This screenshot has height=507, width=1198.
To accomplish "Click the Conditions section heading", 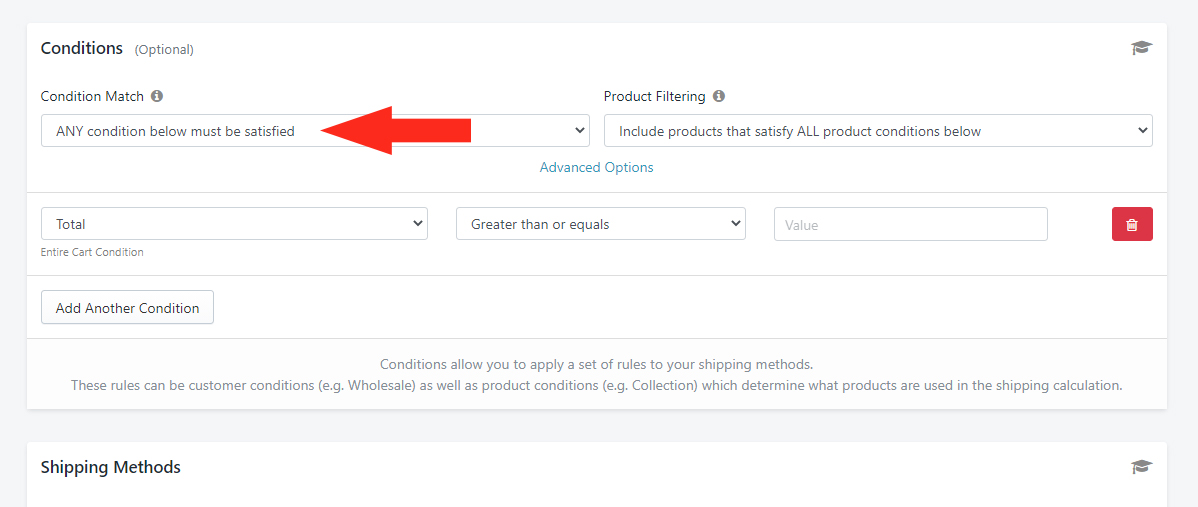I will click(x=82, y=48).
